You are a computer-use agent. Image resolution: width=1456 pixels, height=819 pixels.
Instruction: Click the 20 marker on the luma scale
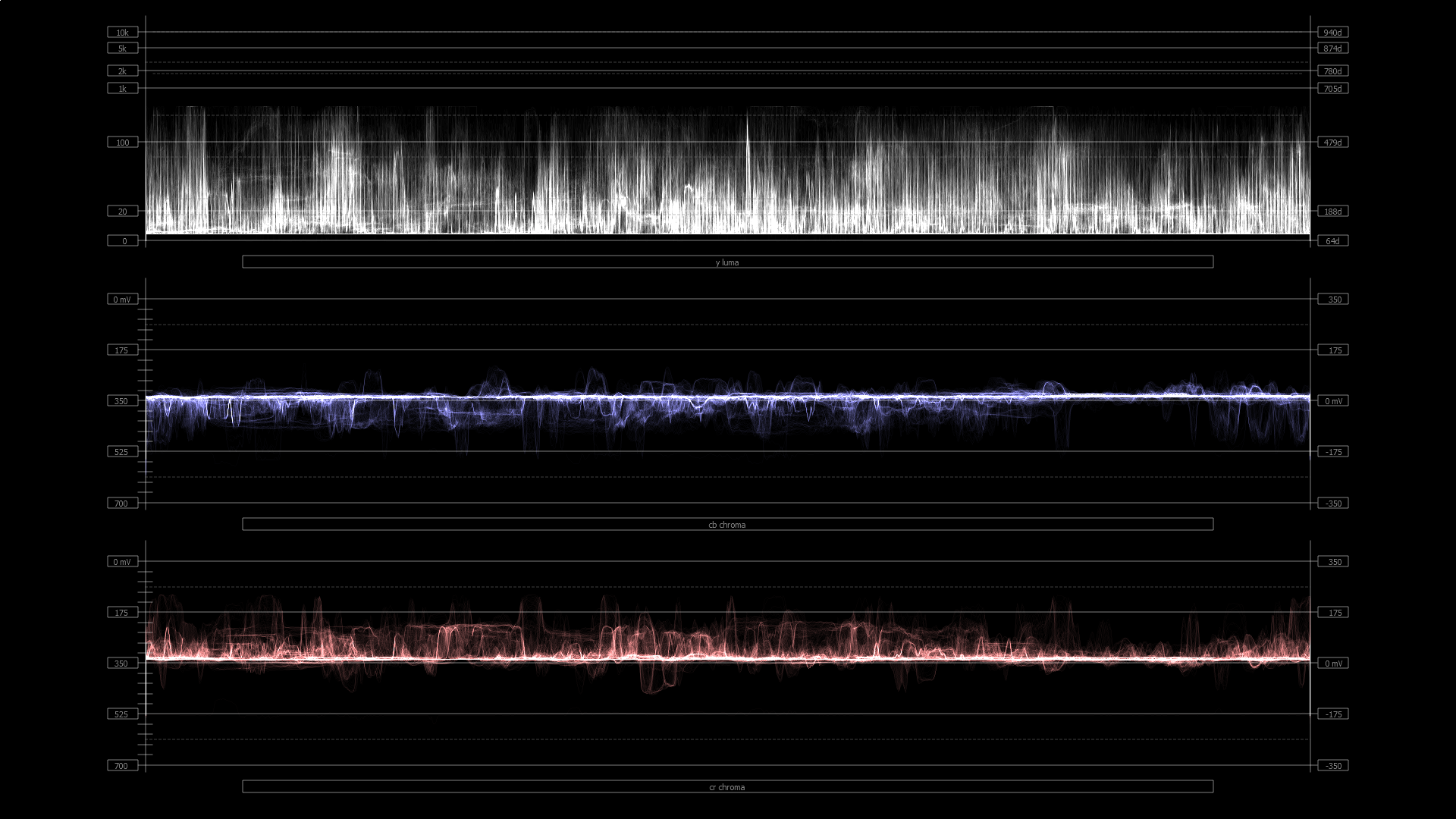(x=122, y=212)
